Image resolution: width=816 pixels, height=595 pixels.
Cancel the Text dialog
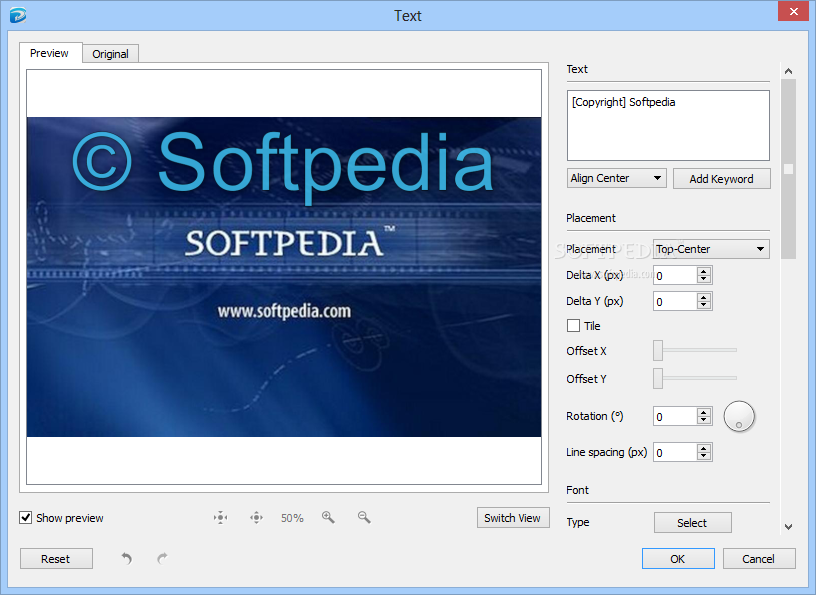(758, 559)
